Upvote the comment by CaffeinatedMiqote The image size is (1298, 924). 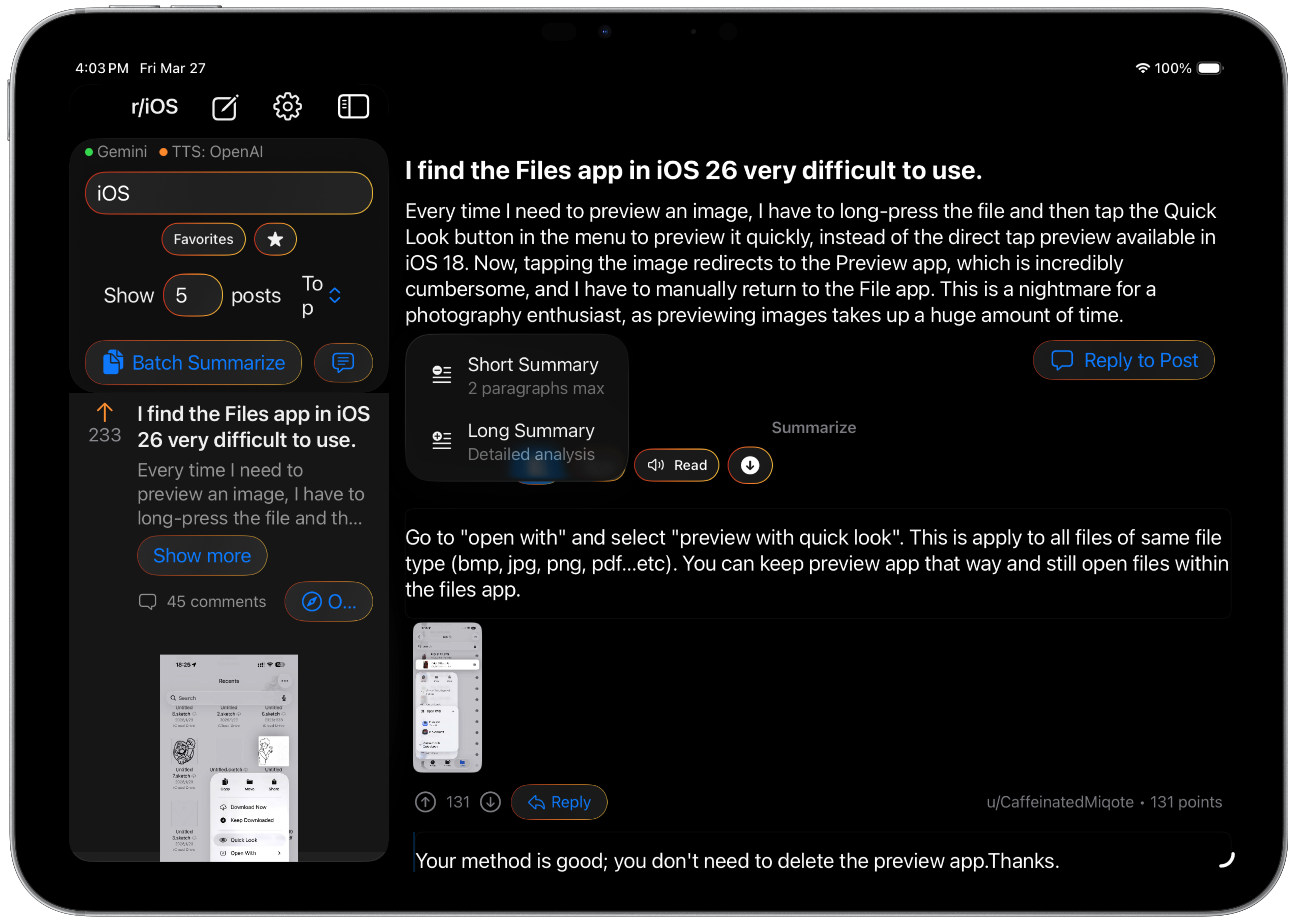pyautogui.click(x=425, y=802)
